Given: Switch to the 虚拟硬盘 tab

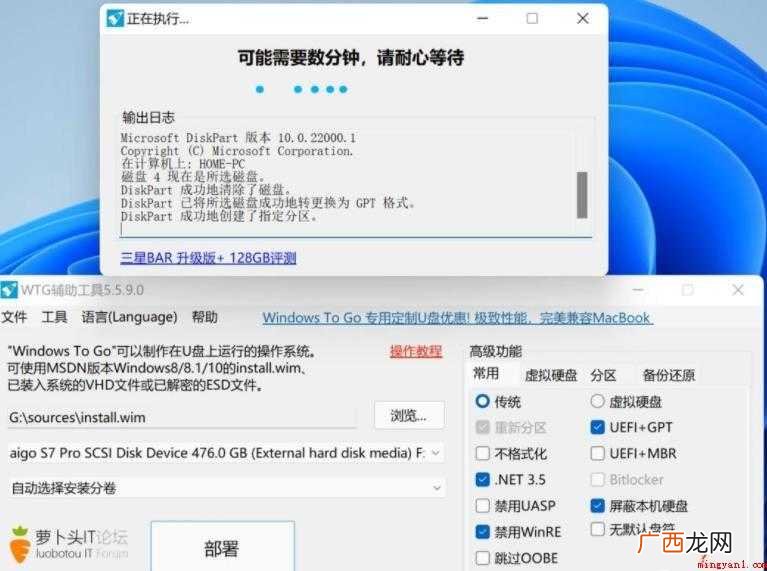Looking at the screenshot, I should click(x=551, y=375).
